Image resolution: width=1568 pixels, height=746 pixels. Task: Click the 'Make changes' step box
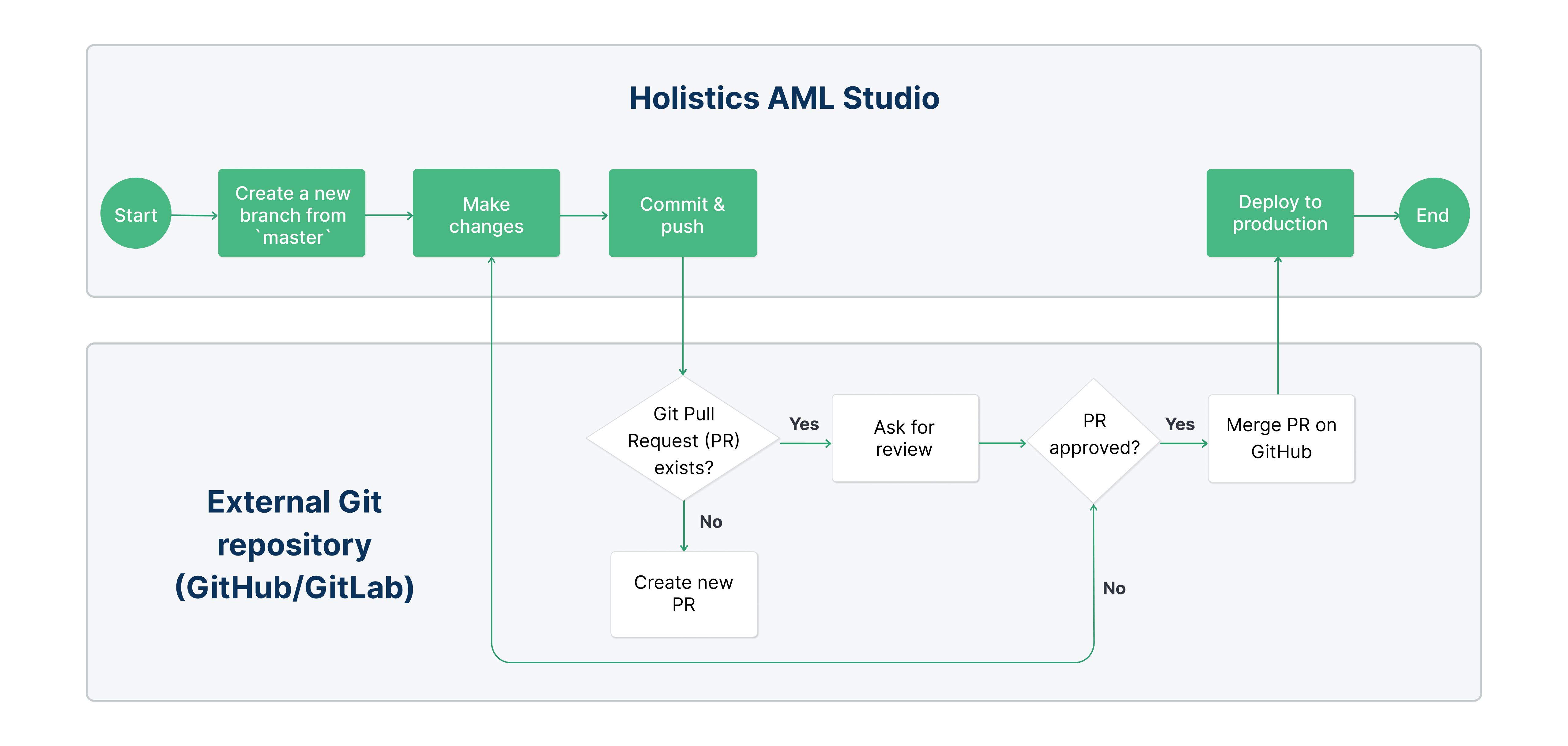click(x=486, y=213)
